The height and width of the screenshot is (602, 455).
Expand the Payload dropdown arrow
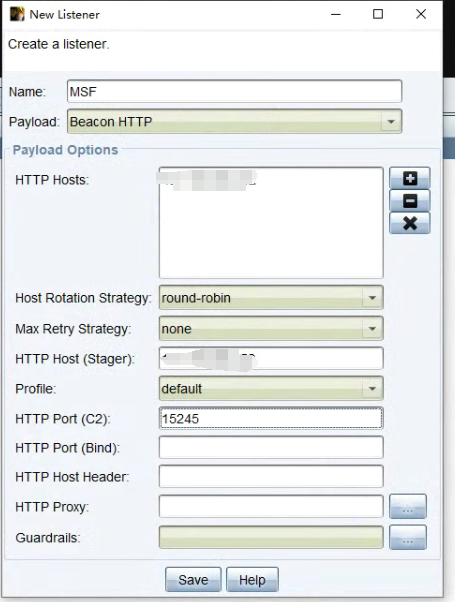[x=391, y=122]
